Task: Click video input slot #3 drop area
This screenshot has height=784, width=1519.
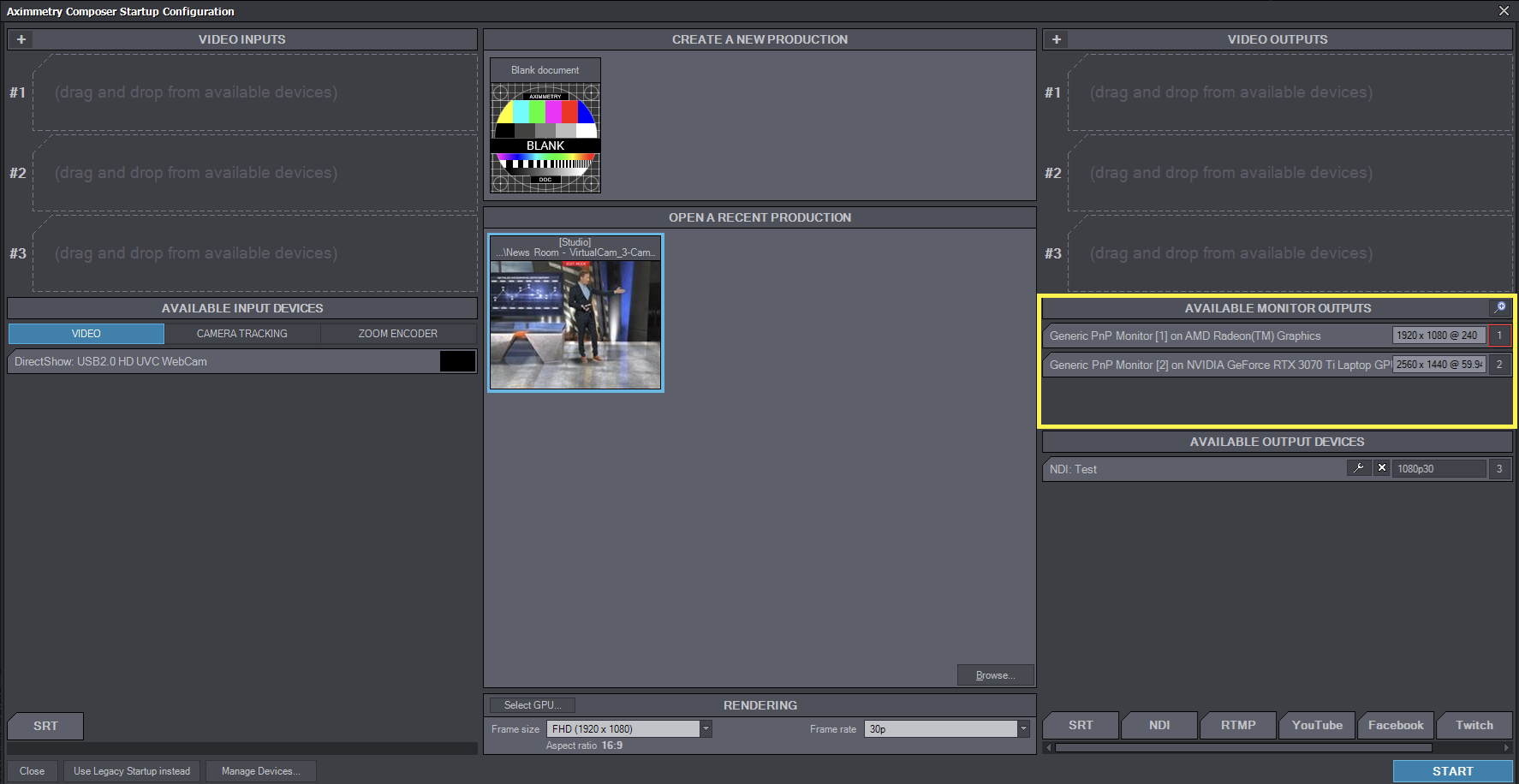Action: 255,253
